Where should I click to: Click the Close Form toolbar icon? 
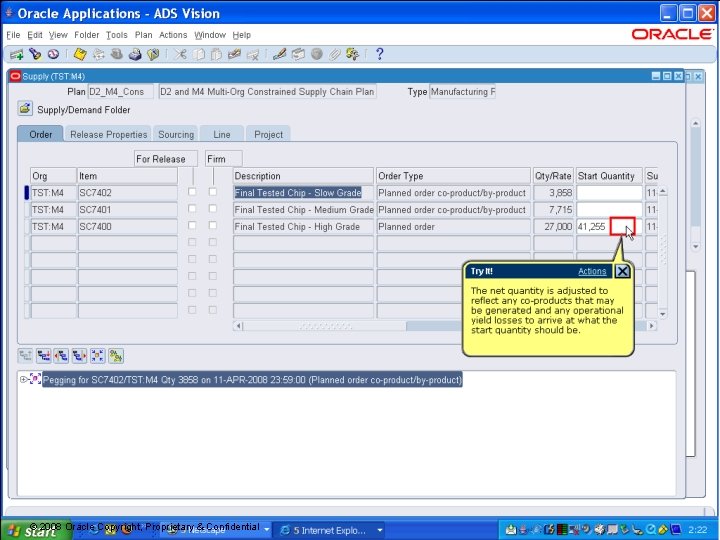pyautogui.click(x=153, y=55)
